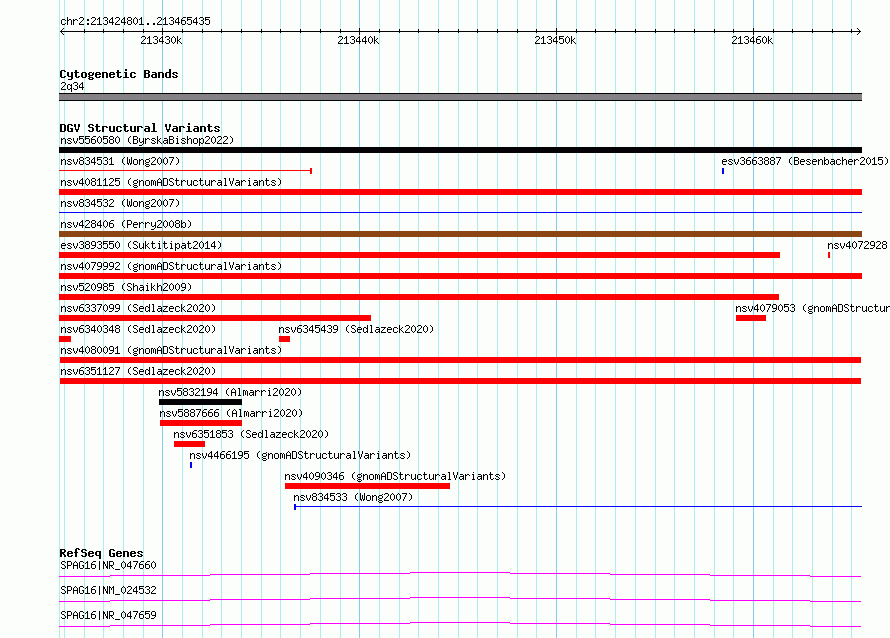Click the short red nsv6351853 bar

point(190,444)
